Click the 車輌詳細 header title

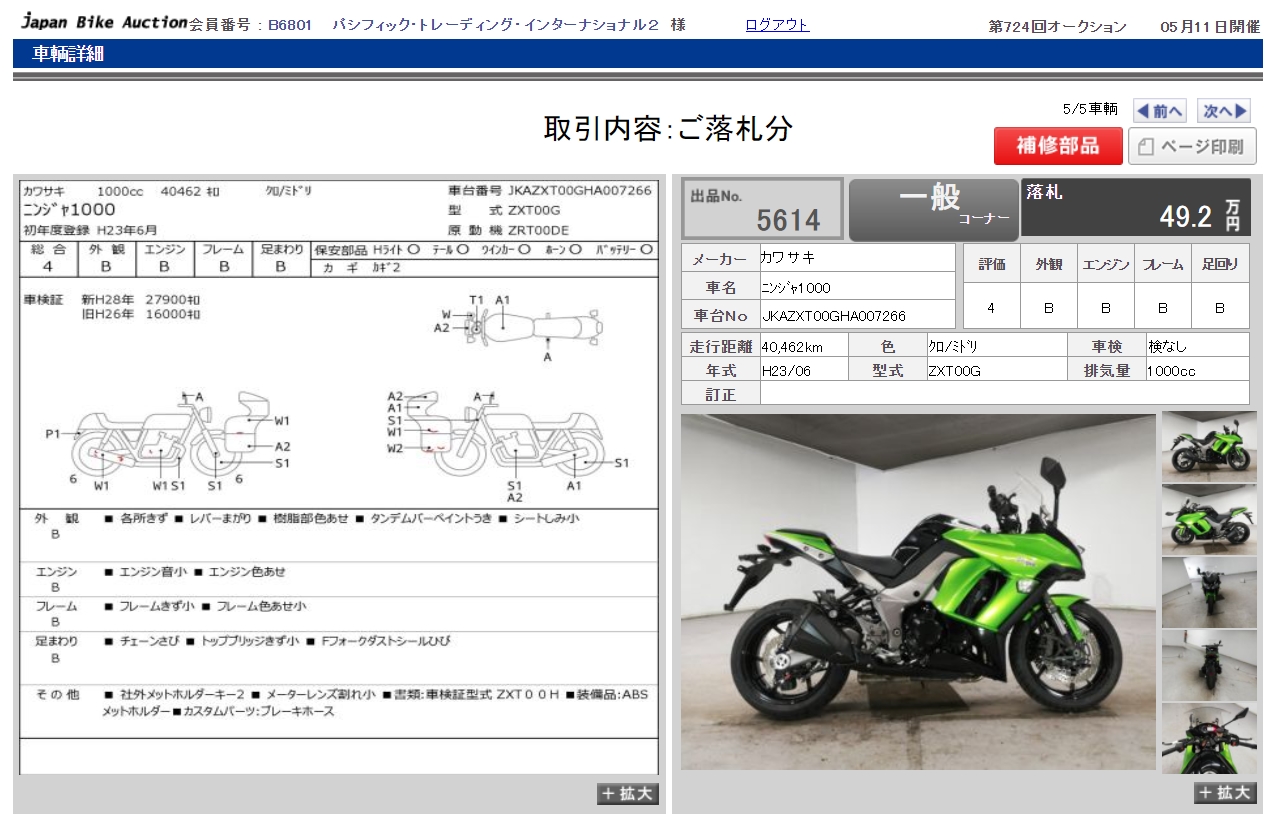(x=68, y=54)
